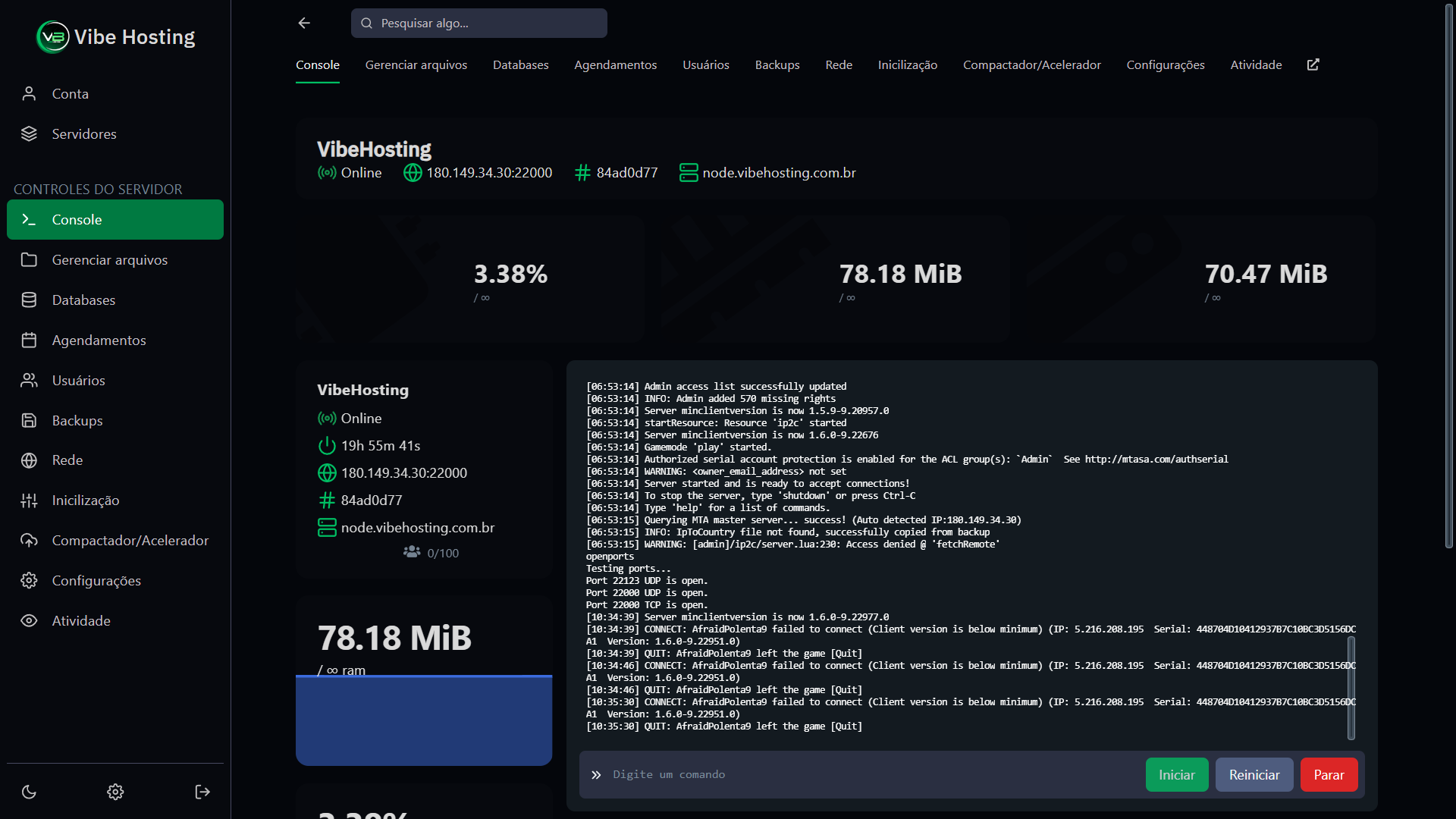The width and height of the screenshot is (1456, 819).
Task: Click the Iniciar button
Action: [1177, 774]
